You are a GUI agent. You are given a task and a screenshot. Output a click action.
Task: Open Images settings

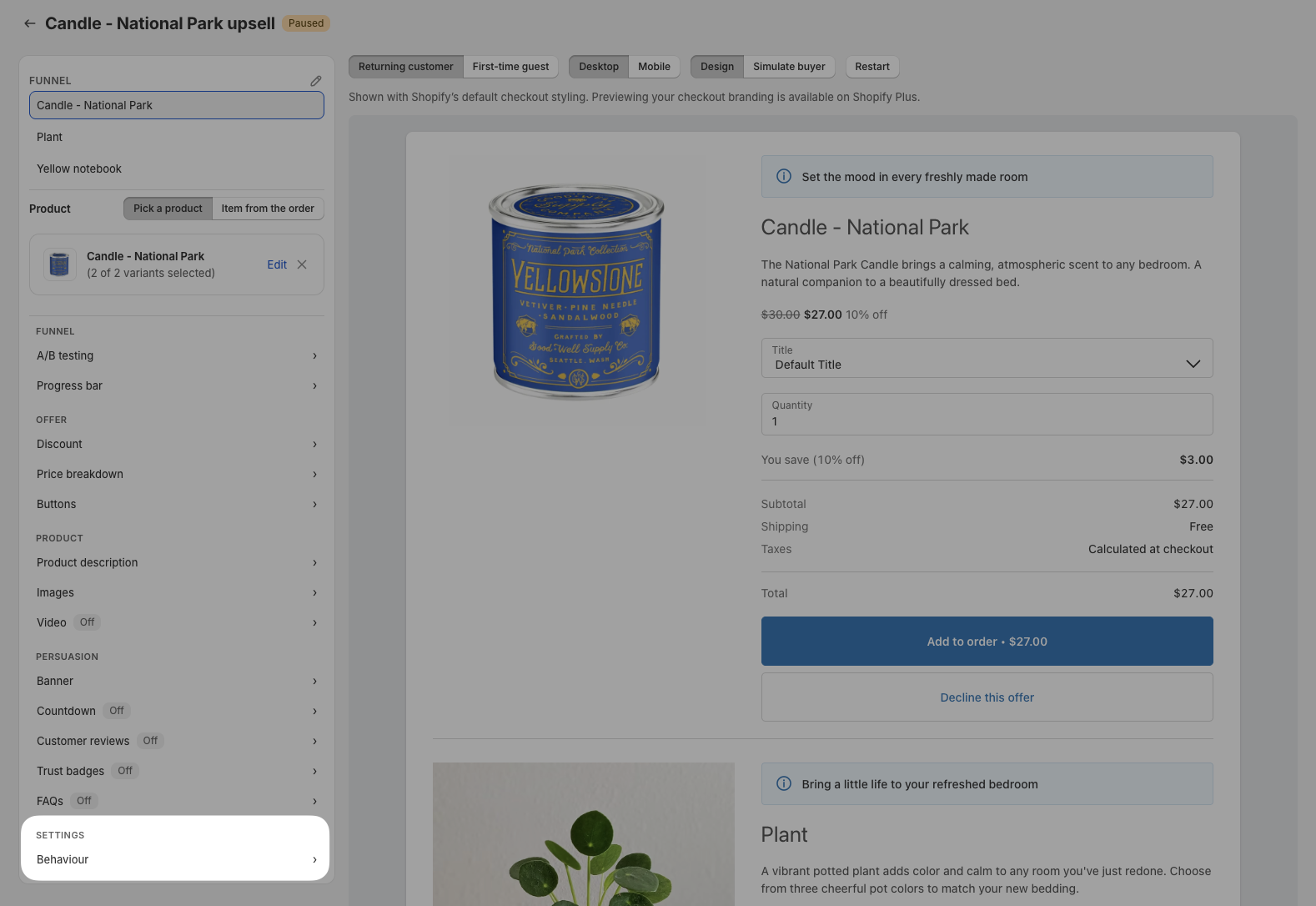[x=177, y=592]
